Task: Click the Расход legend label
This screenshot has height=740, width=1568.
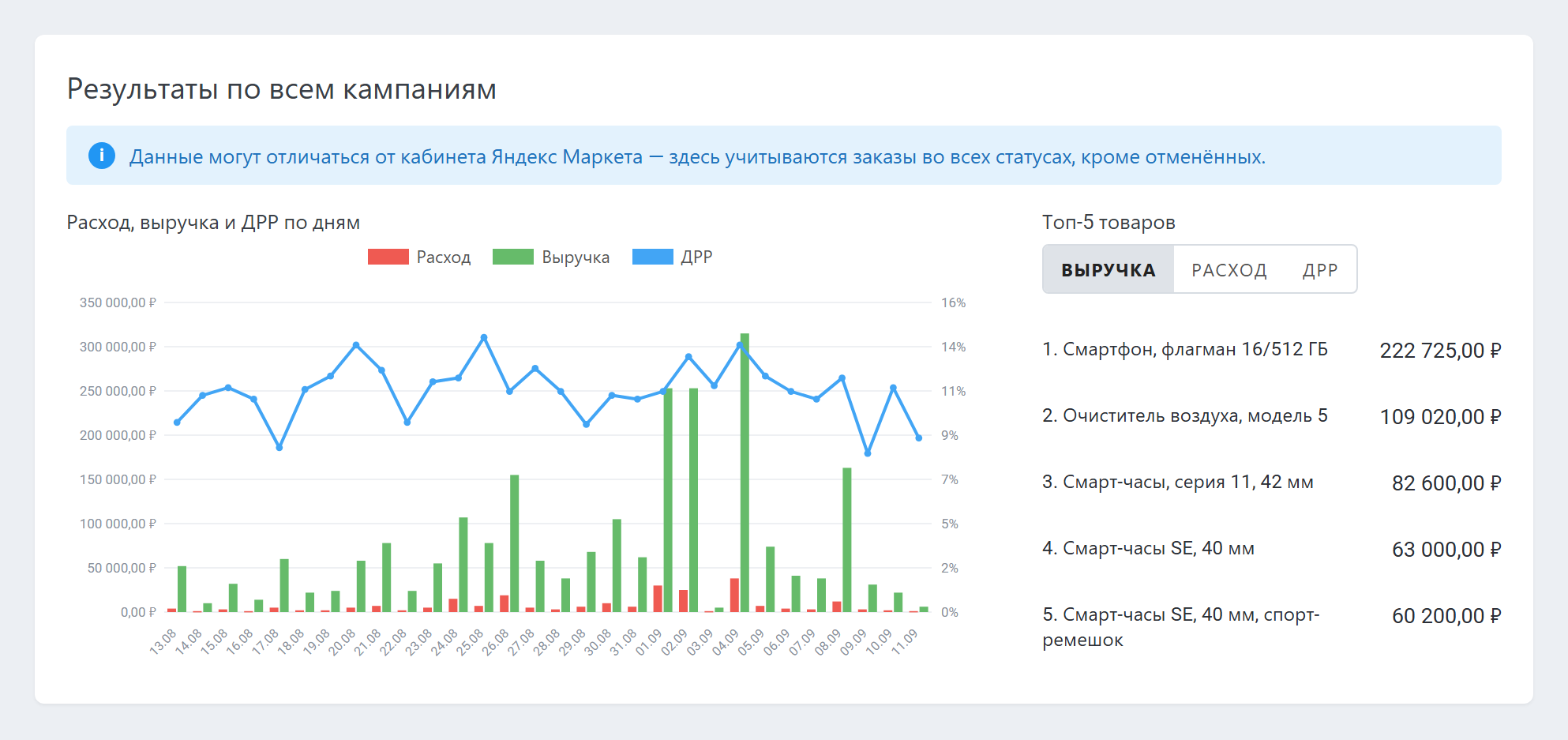Action: [444, 257]
